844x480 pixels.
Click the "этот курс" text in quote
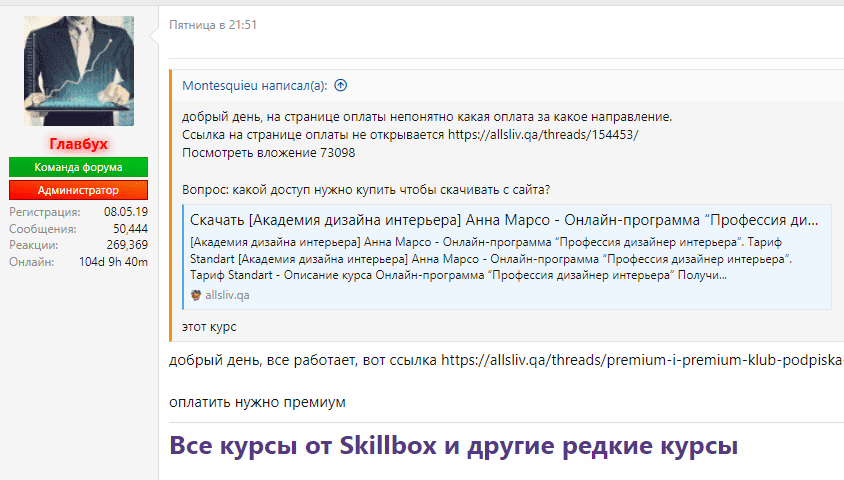(x=209, y=327)
